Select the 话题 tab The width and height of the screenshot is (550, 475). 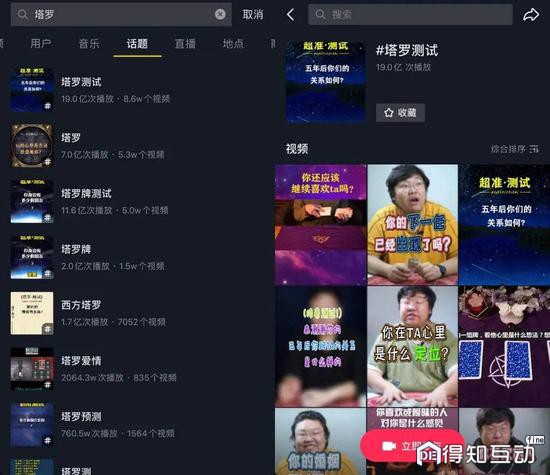tap(137, 44)
